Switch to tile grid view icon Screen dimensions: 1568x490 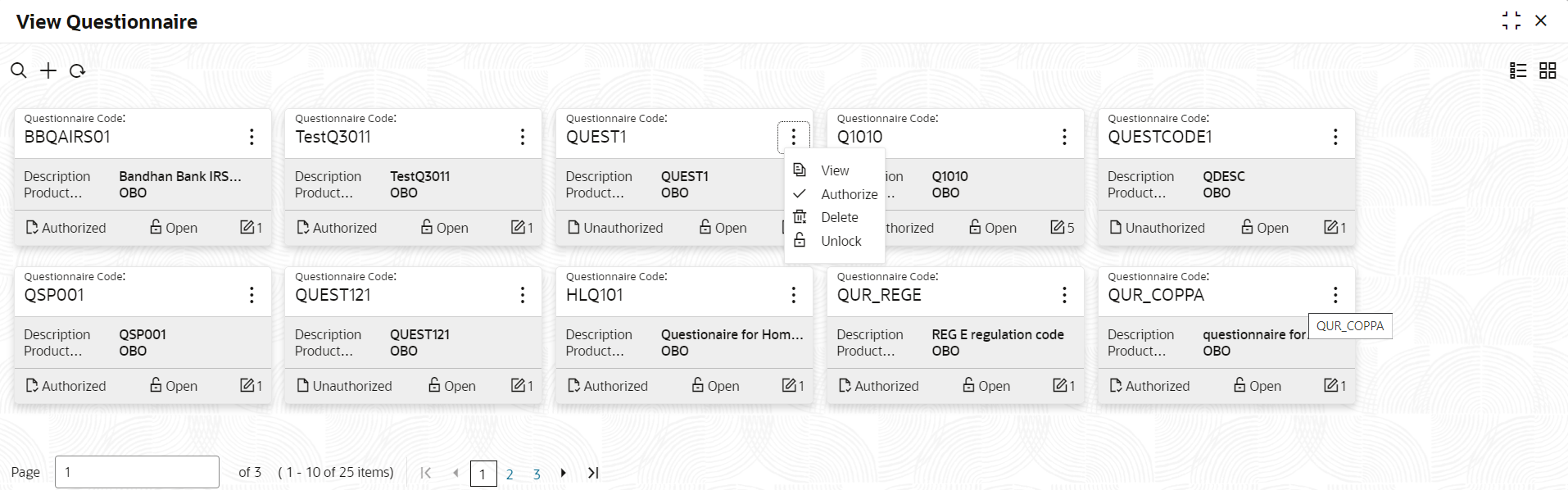(x=1548, y=70)
